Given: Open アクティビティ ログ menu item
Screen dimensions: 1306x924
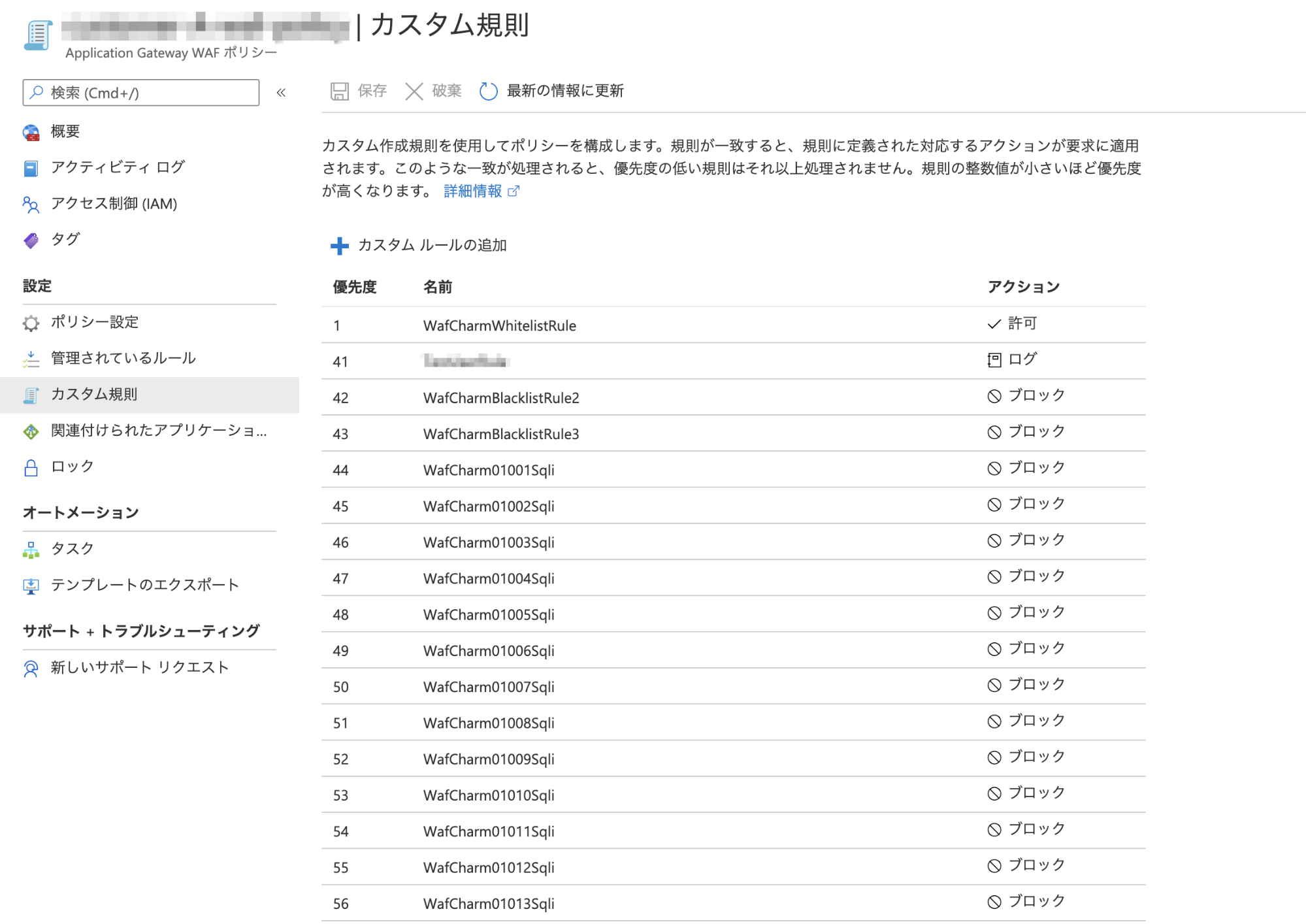Looking at the screenshot, I should click(118, 167).
